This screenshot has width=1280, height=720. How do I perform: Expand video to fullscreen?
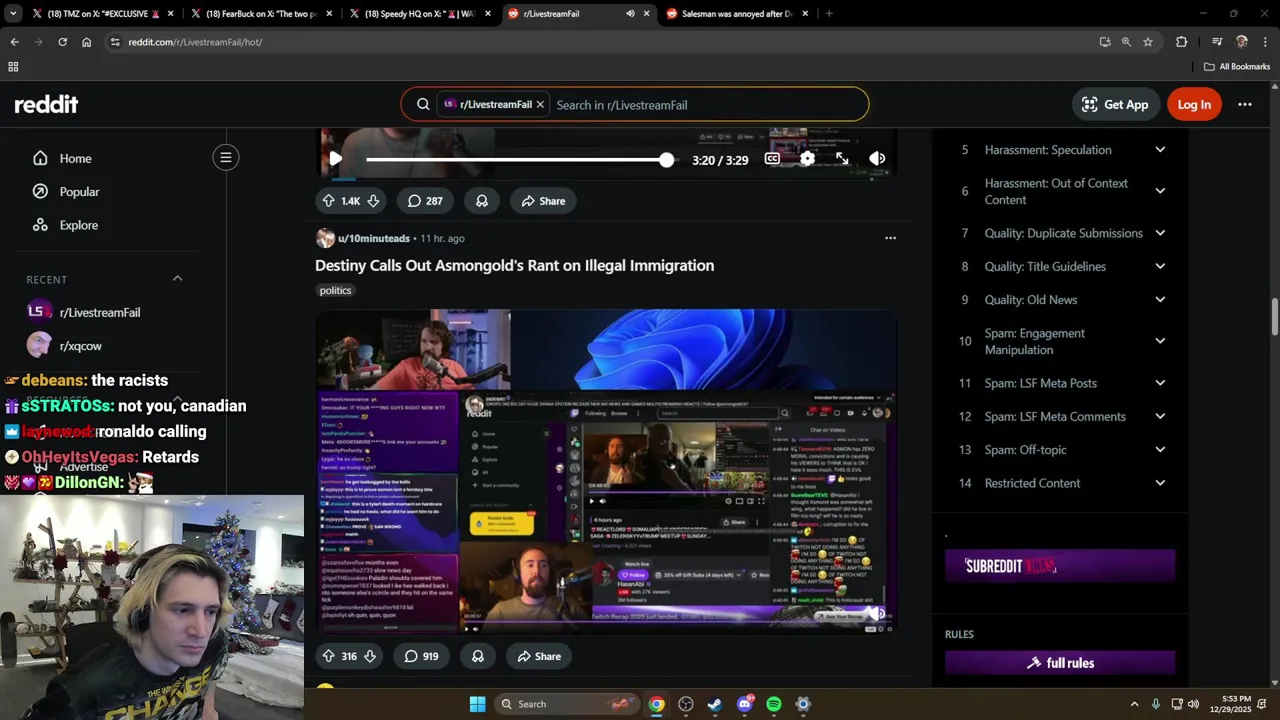(842, 158)
